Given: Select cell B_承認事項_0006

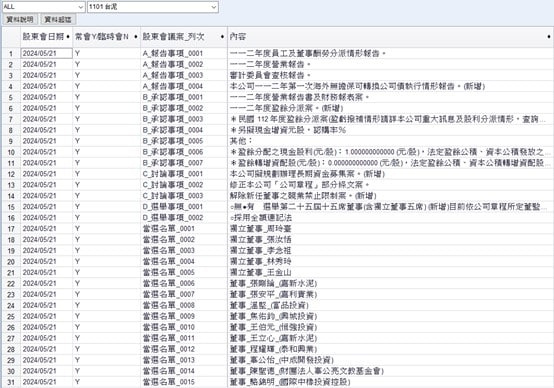Looking at the screenshot, I should point(184,152).
